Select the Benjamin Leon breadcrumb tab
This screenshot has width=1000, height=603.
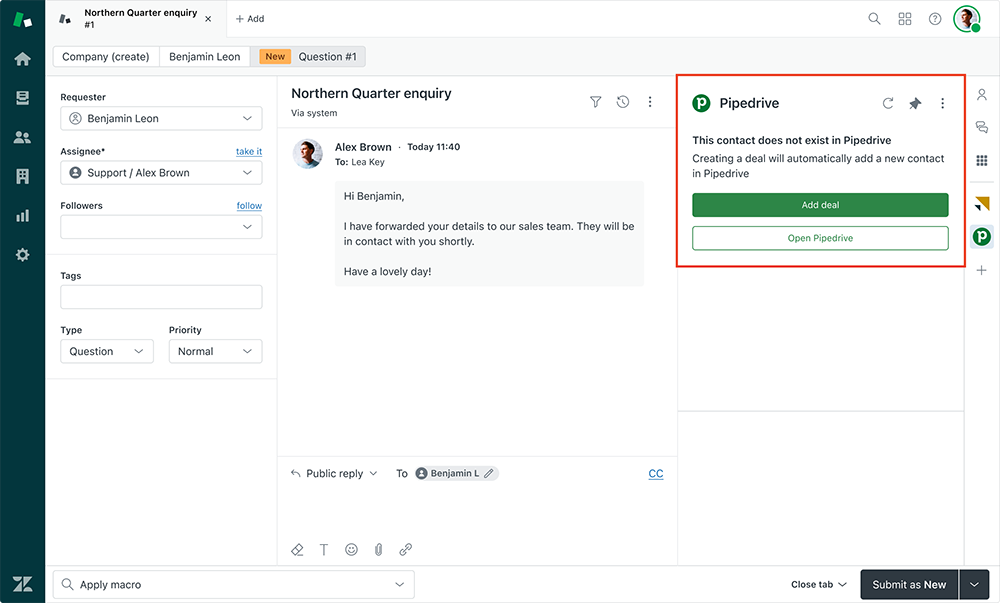(205, 57)
